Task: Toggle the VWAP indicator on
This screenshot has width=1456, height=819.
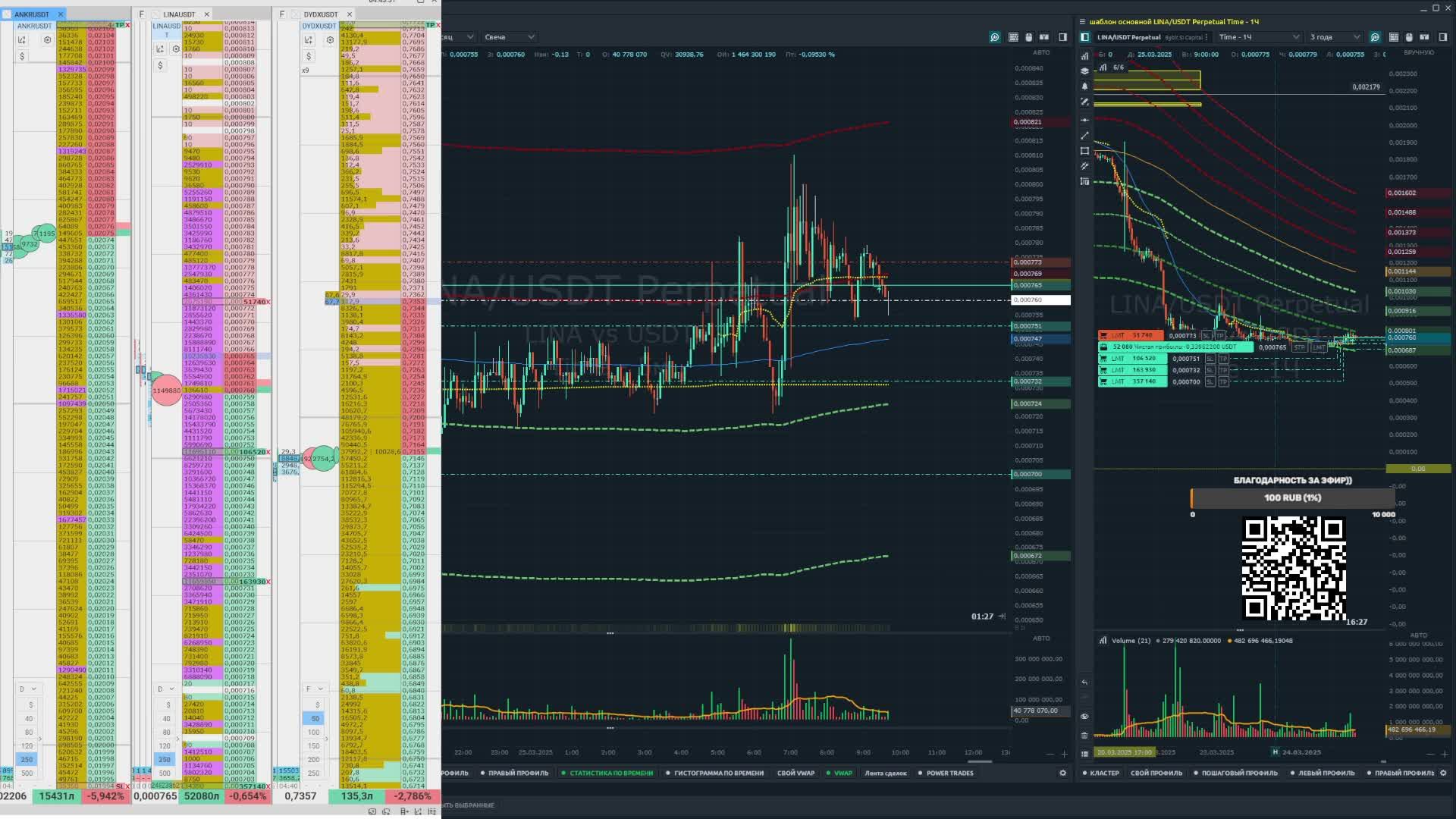Action: click(843, 773)
